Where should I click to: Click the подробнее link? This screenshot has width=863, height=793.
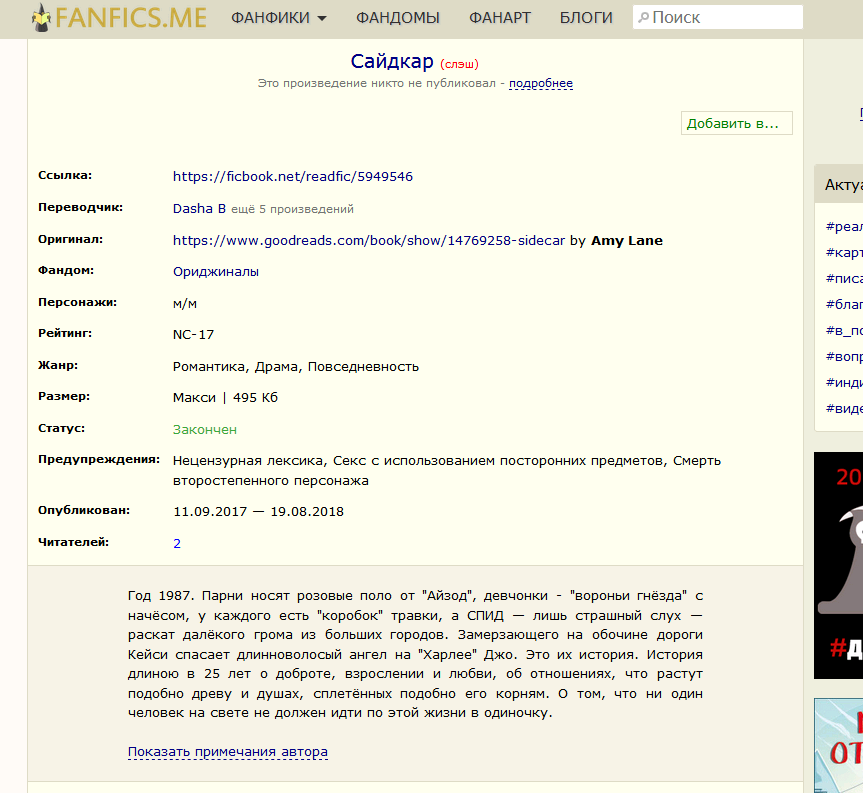540,84
